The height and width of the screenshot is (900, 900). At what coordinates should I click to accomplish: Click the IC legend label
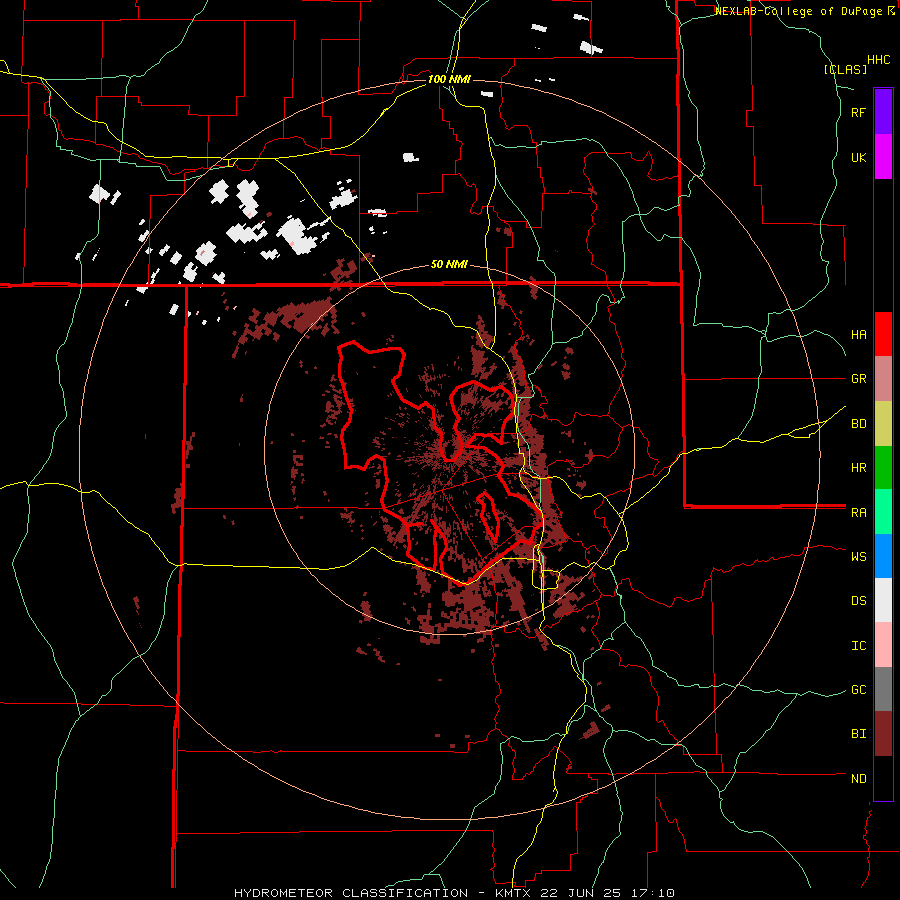coord(858,646)
